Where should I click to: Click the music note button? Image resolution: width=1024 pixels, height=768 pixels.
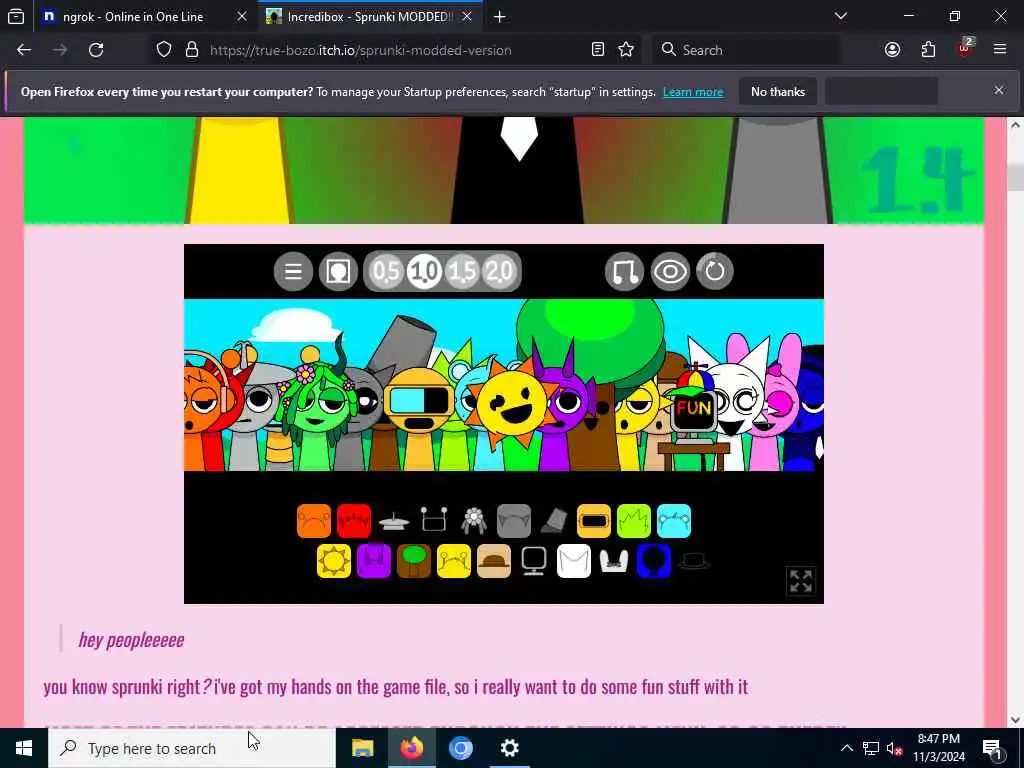624,271
